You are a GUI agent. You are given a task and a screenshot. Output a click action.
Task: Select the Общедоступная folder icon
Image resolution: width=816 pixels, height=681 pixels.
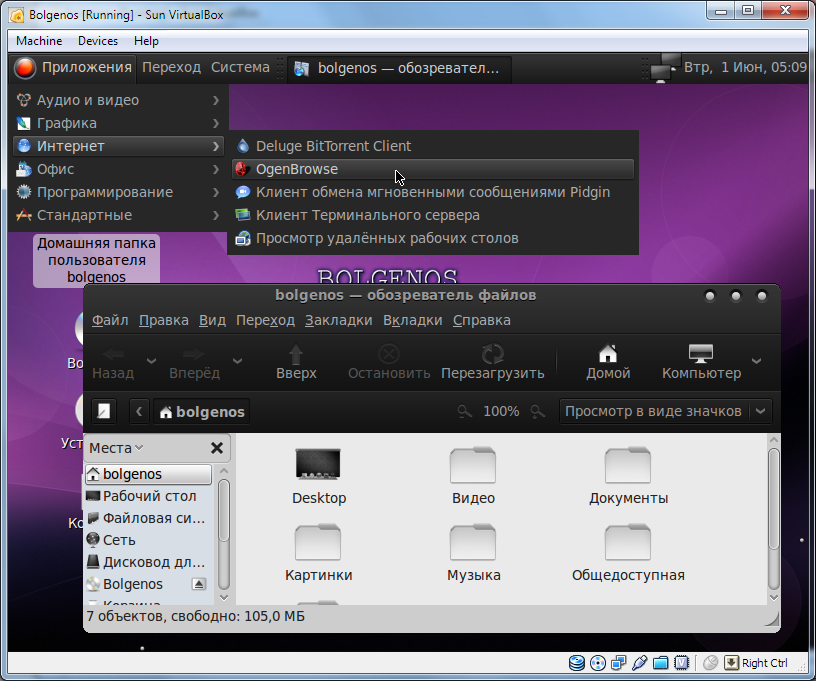[628, 542]
